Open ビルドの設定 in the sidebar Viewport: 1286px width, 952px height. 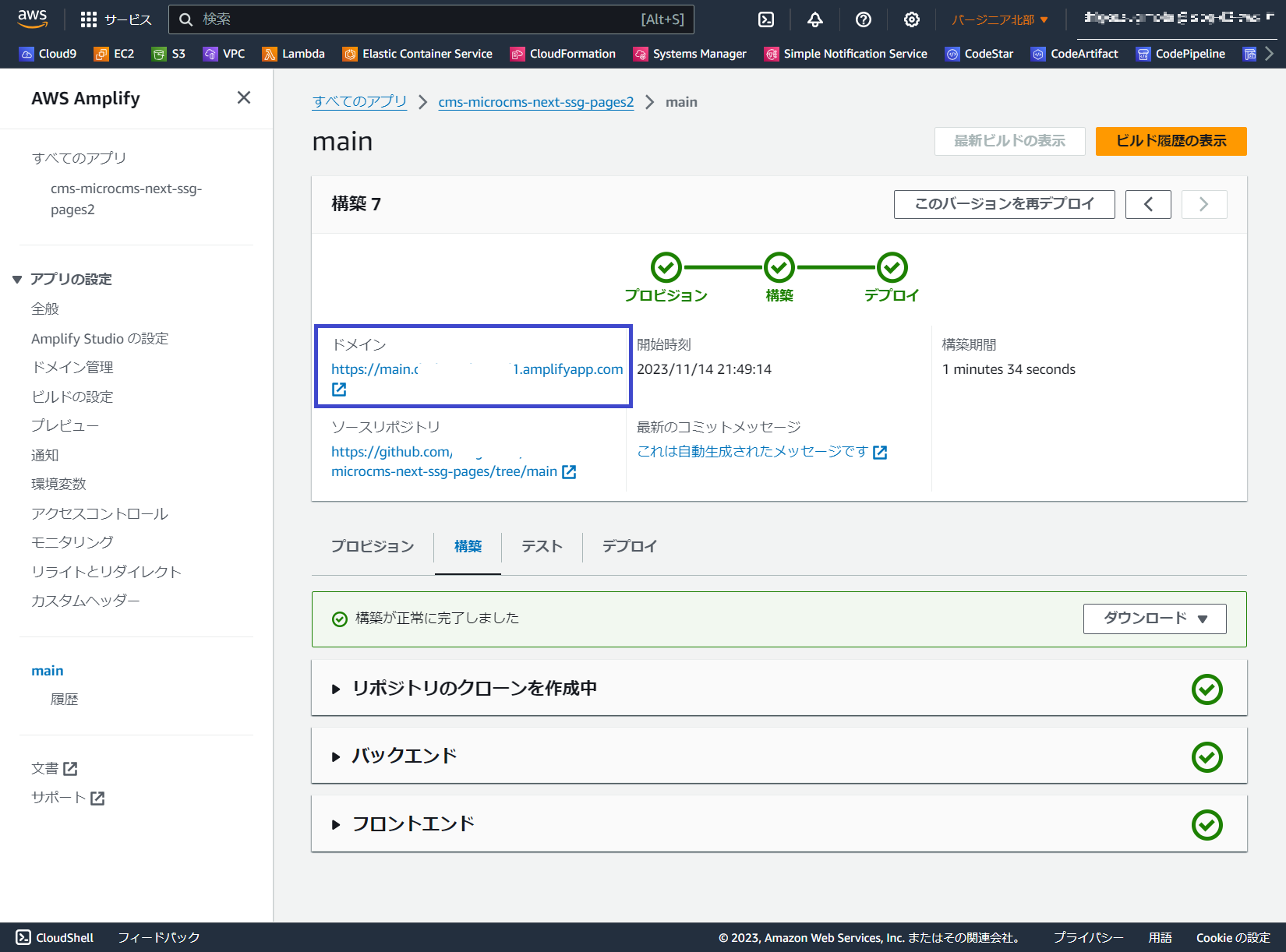(x=72, y=397)
